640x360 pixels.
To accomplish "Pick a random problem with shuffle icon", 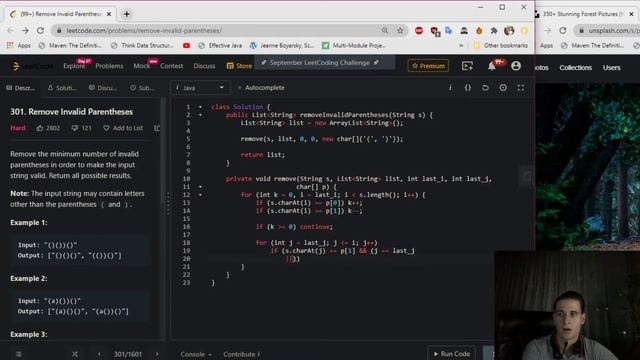I will (75, 354).
